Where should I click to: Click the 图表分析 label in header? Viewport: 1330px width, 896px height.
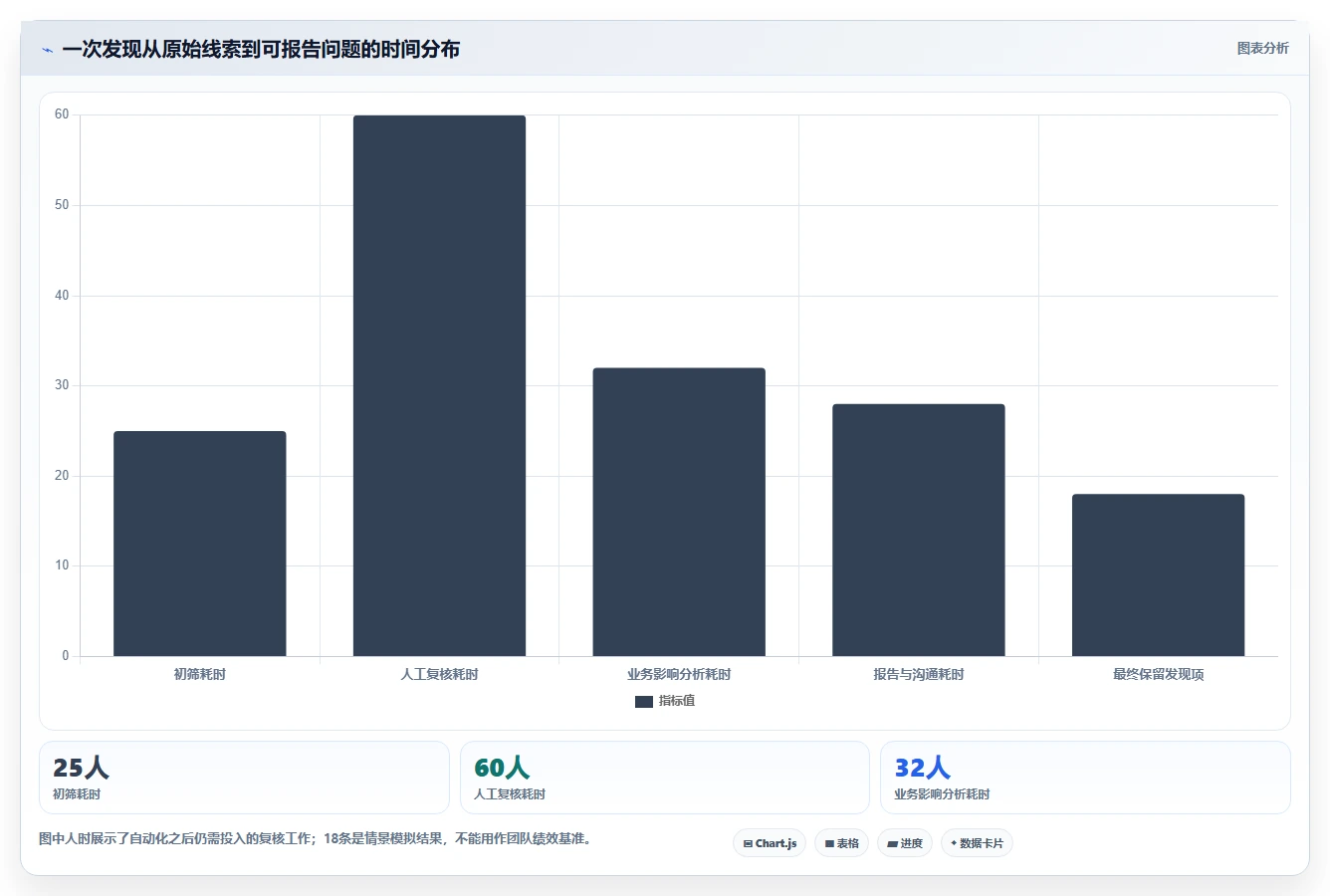pos(1262,48)
